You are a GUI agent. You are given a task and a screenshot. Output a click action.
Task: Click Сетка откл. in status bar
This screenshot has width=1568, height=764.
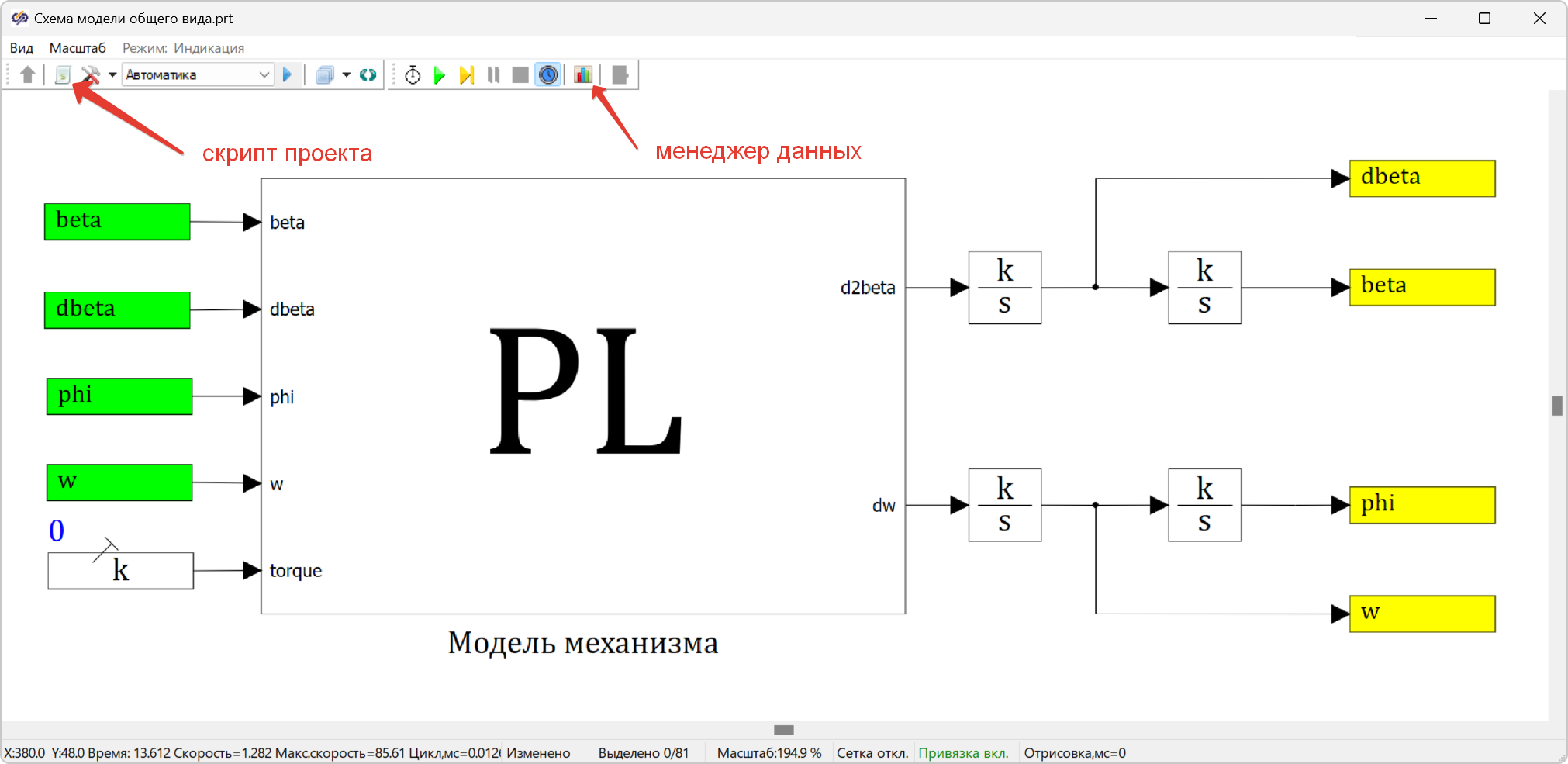point(872,753)
